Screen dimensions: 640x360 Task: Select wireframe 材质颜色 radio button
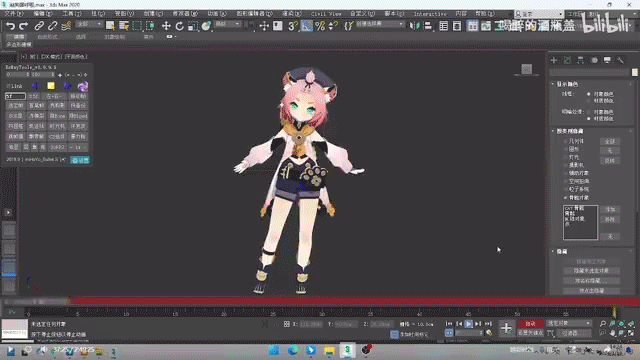(x=589, y=101)
